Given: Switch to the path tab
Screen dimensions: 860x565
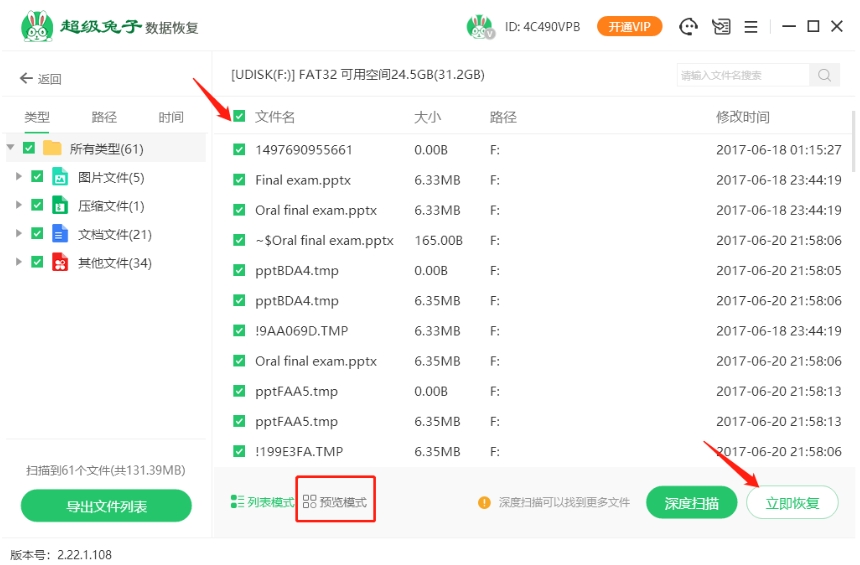Looking at the screenshot, I should (104, 117).
